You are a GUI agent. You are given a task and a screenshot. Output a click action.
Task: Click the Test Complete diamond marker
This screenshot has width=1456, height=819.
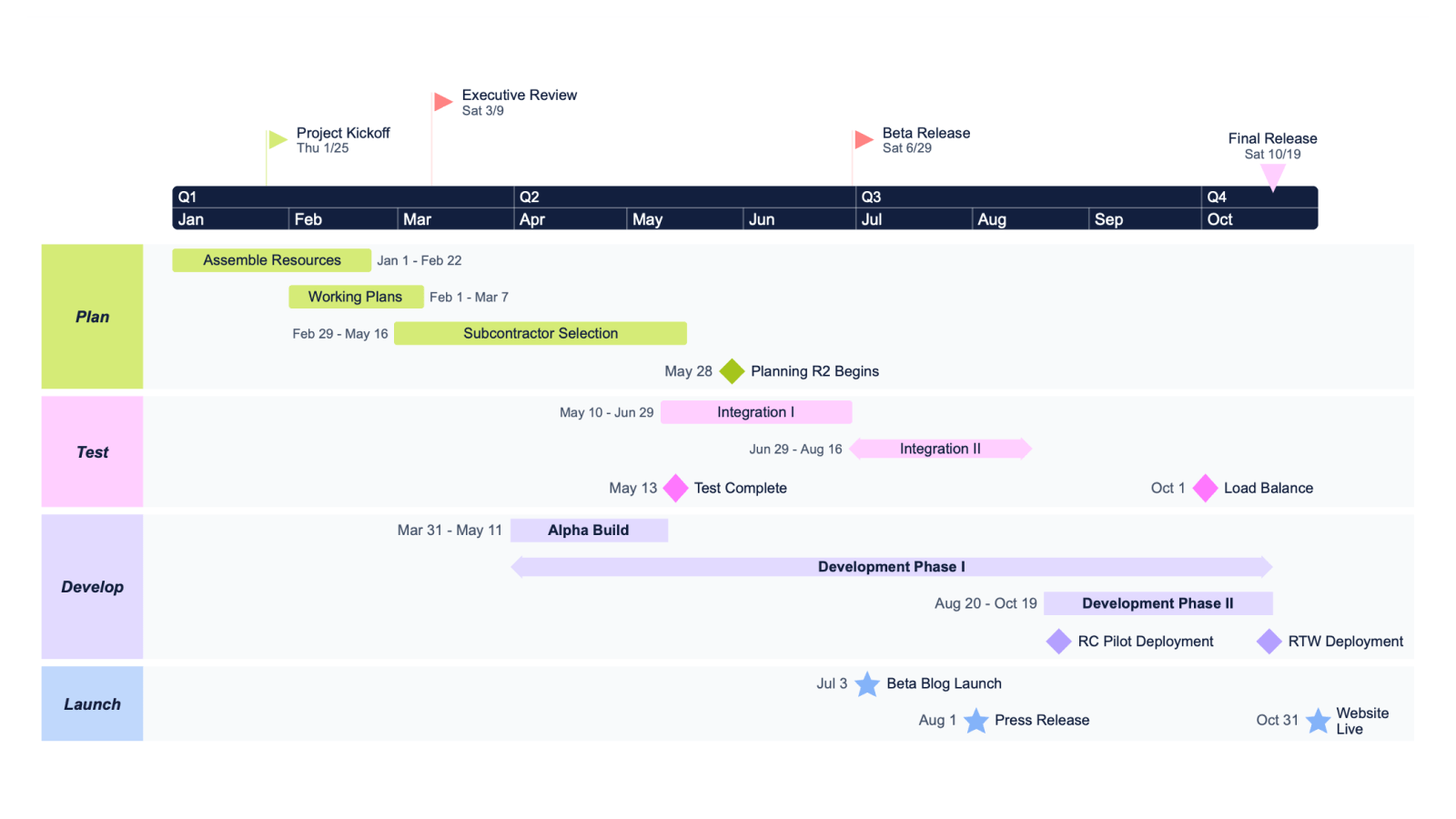[x=675, y=489]
